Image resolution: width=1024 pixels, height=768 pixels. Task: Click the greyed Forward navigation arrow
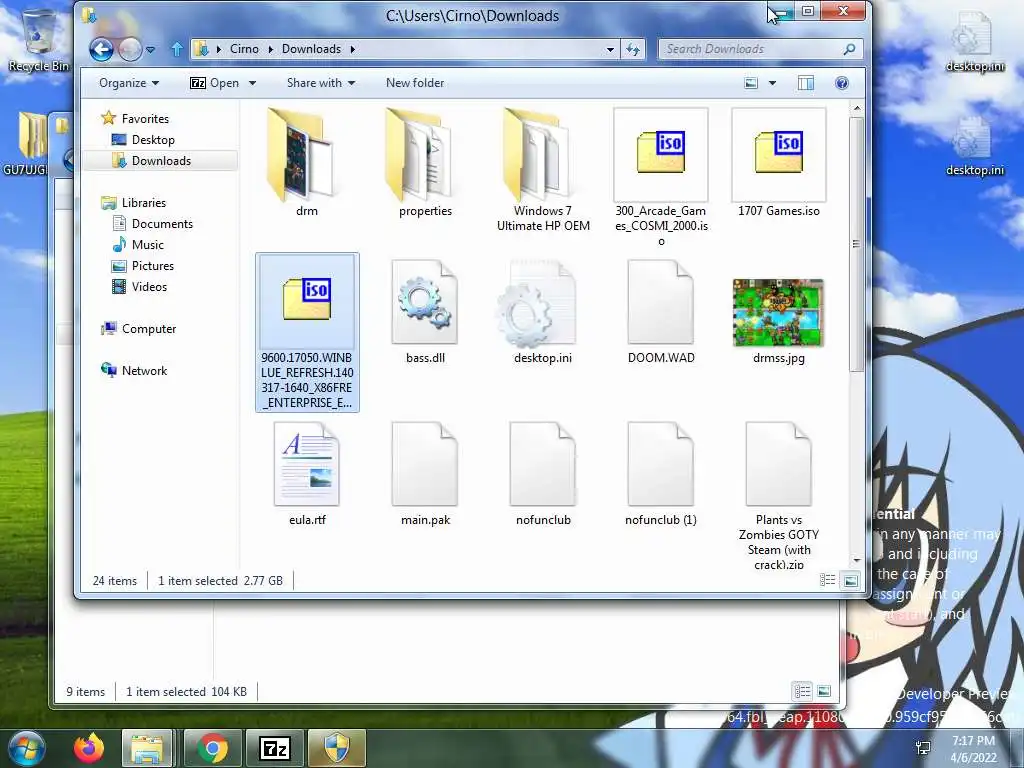coord(130,49)
